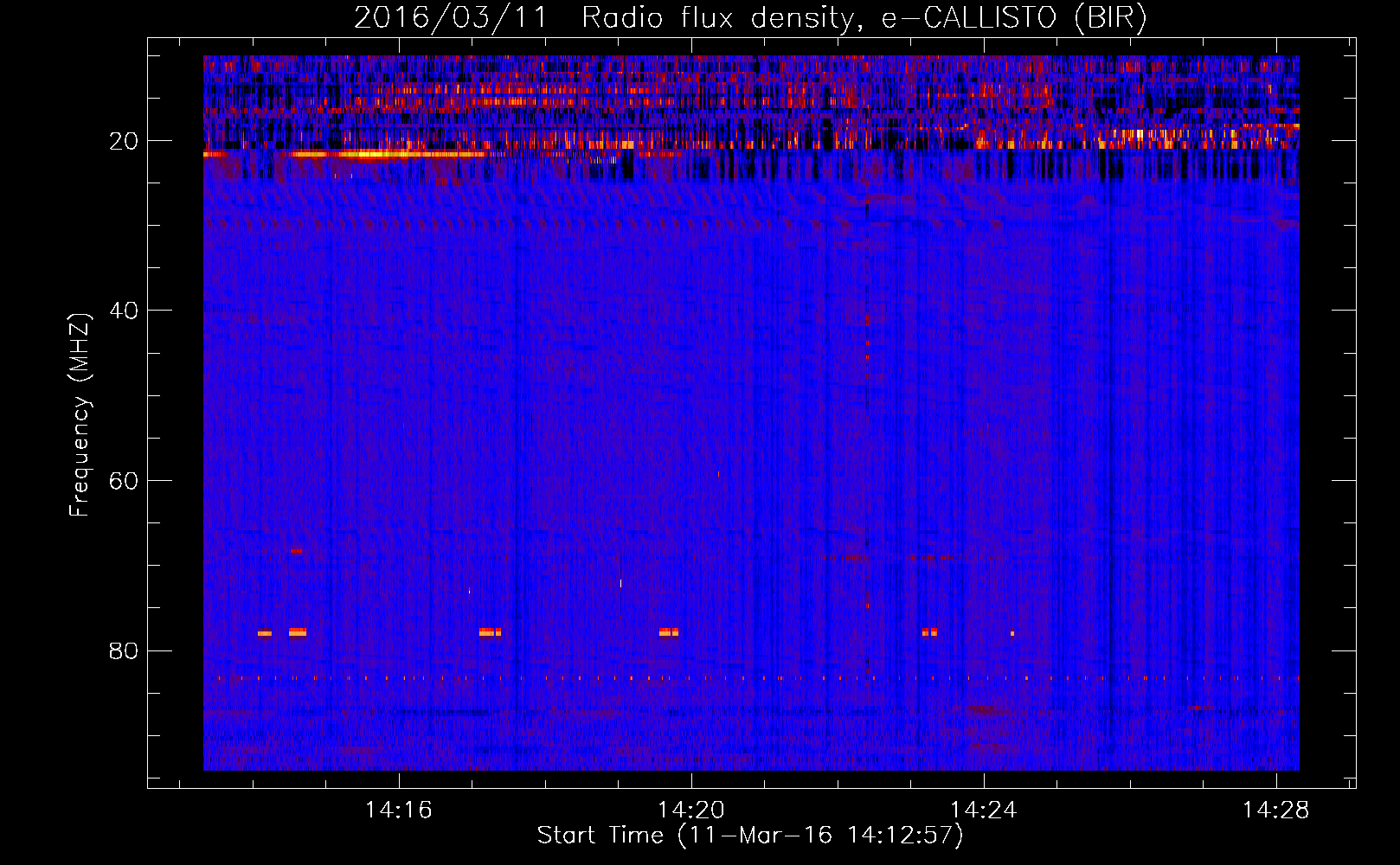Image resolution: width=1400 pixels, height=865 pixels.
Task: Click the 40 frequency tick label
Action: coord(124,311)
